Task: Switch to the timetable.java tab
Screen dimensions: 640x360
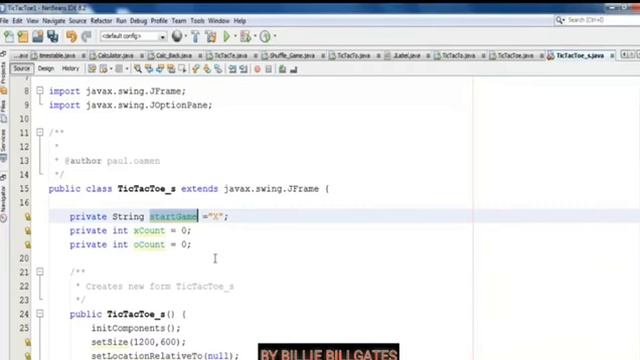Action: click(x=58, y=56)
